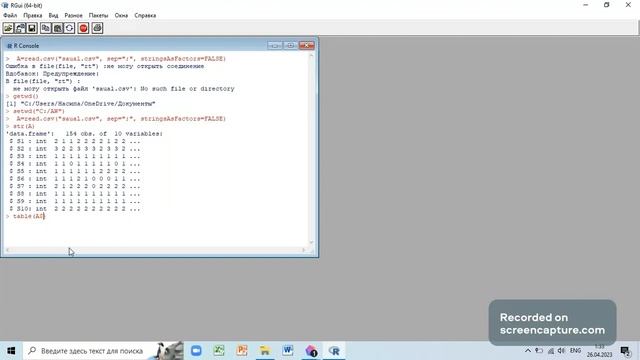Open File Explorer from the taskbar
The width and height of the screenshot is (640, 360).
pos(265,351)
